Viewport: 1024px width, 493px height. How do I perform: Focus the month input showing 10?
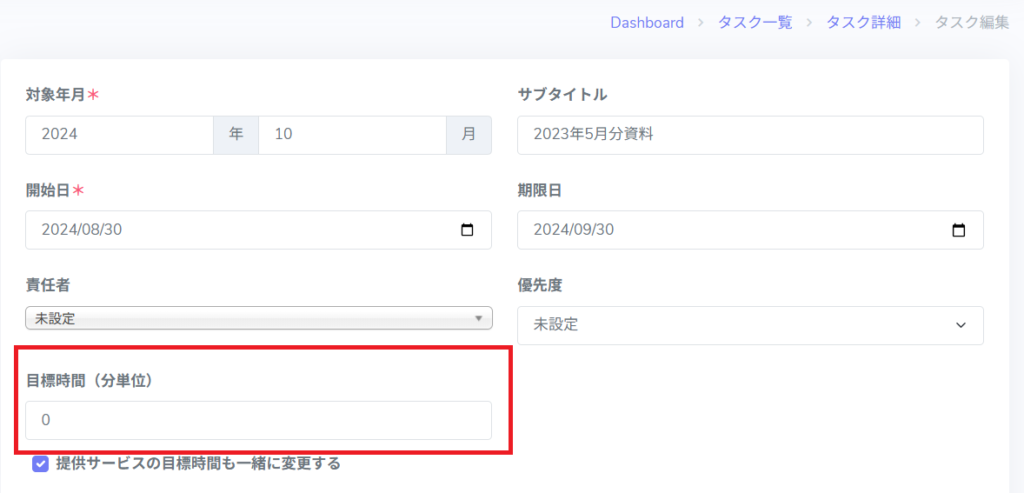351,135
